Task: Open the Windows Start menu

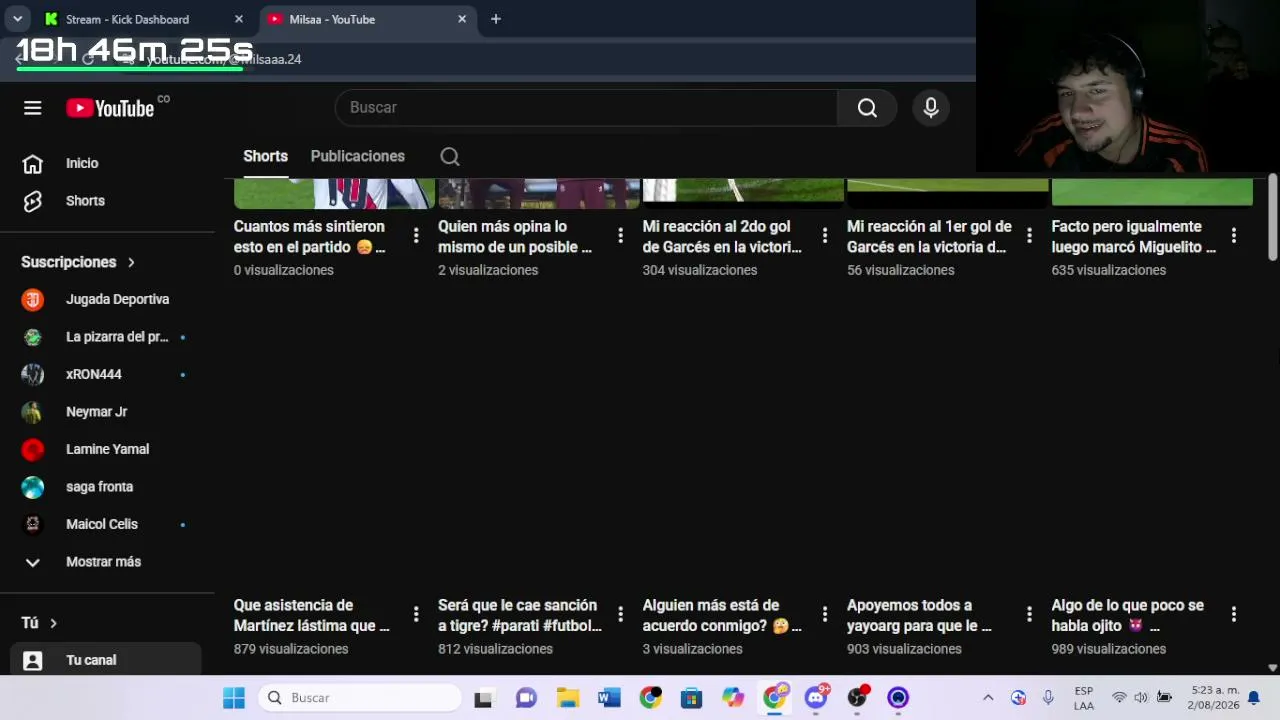Action: [234, 698]
